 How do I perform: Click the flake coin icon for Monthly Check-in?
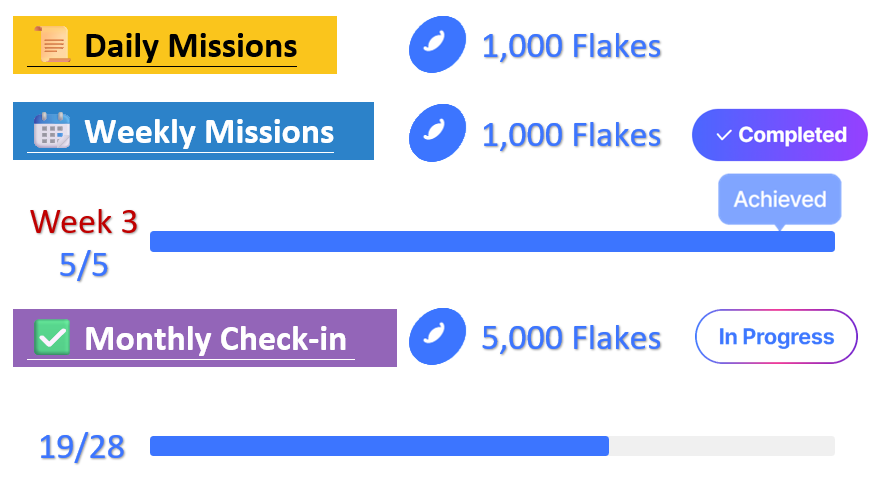(437, 336)
